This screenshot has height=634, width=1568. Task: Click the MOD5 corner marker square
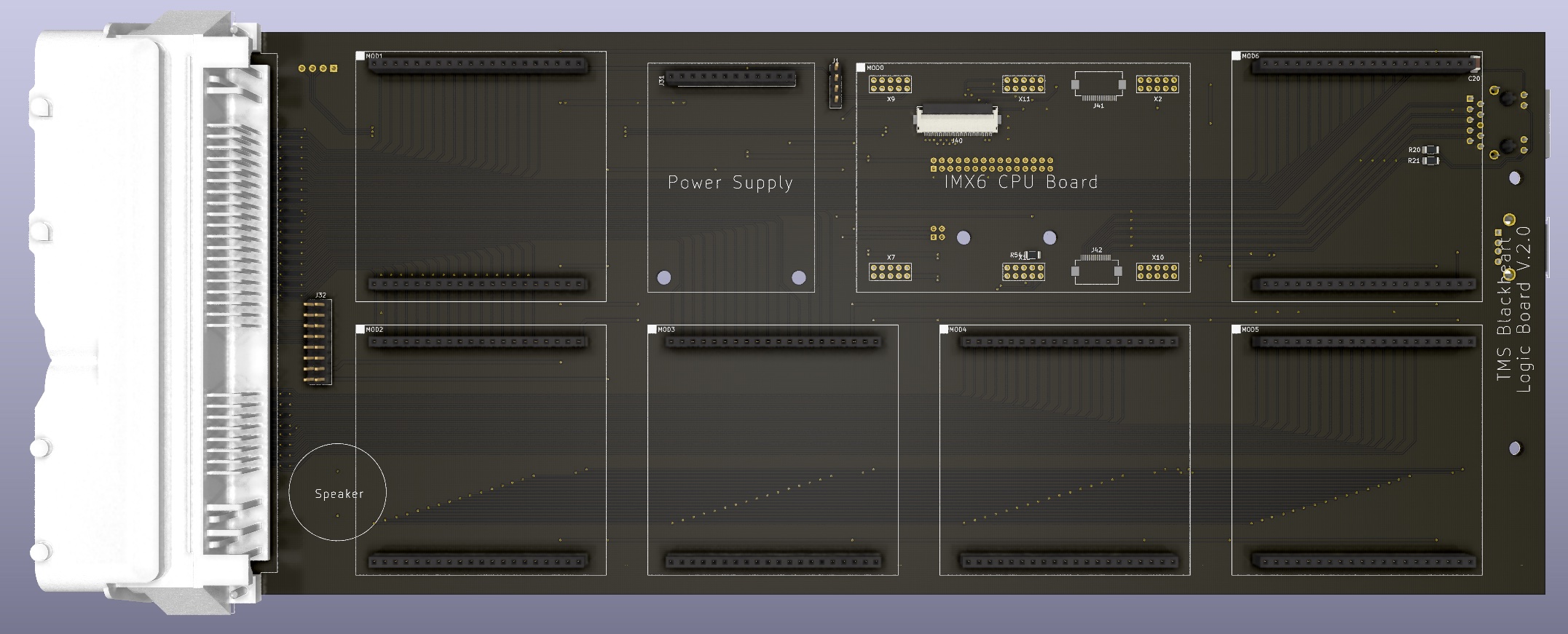(1237, 330)
